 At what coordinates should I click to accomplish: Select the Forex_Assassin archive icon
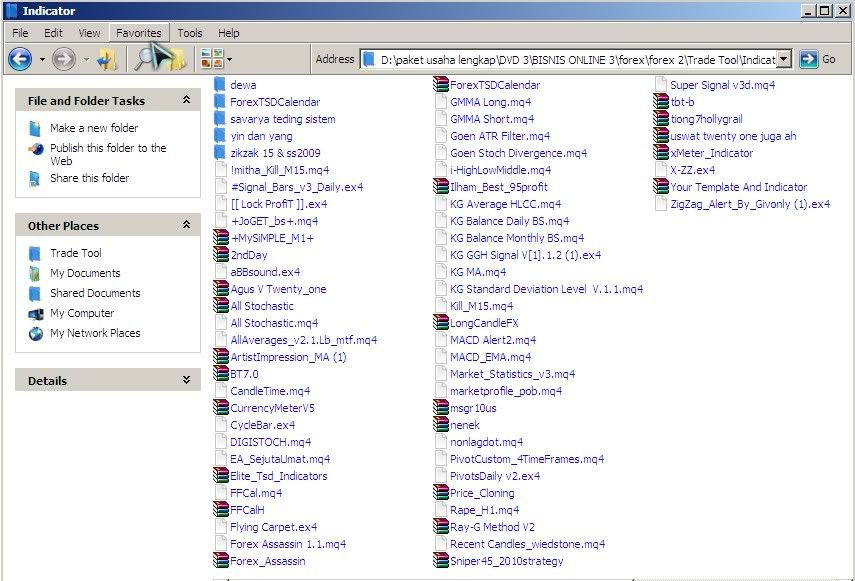tap(221, 561)
